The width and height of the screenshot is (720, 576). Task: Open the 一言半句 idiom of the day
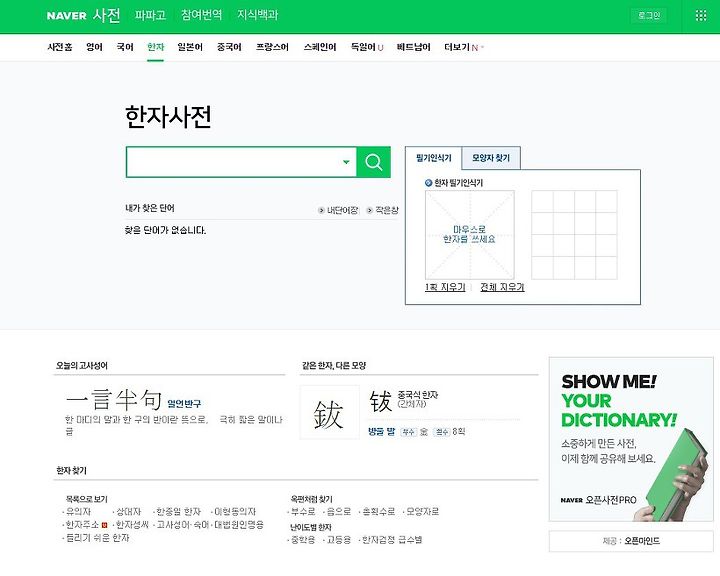113,399
